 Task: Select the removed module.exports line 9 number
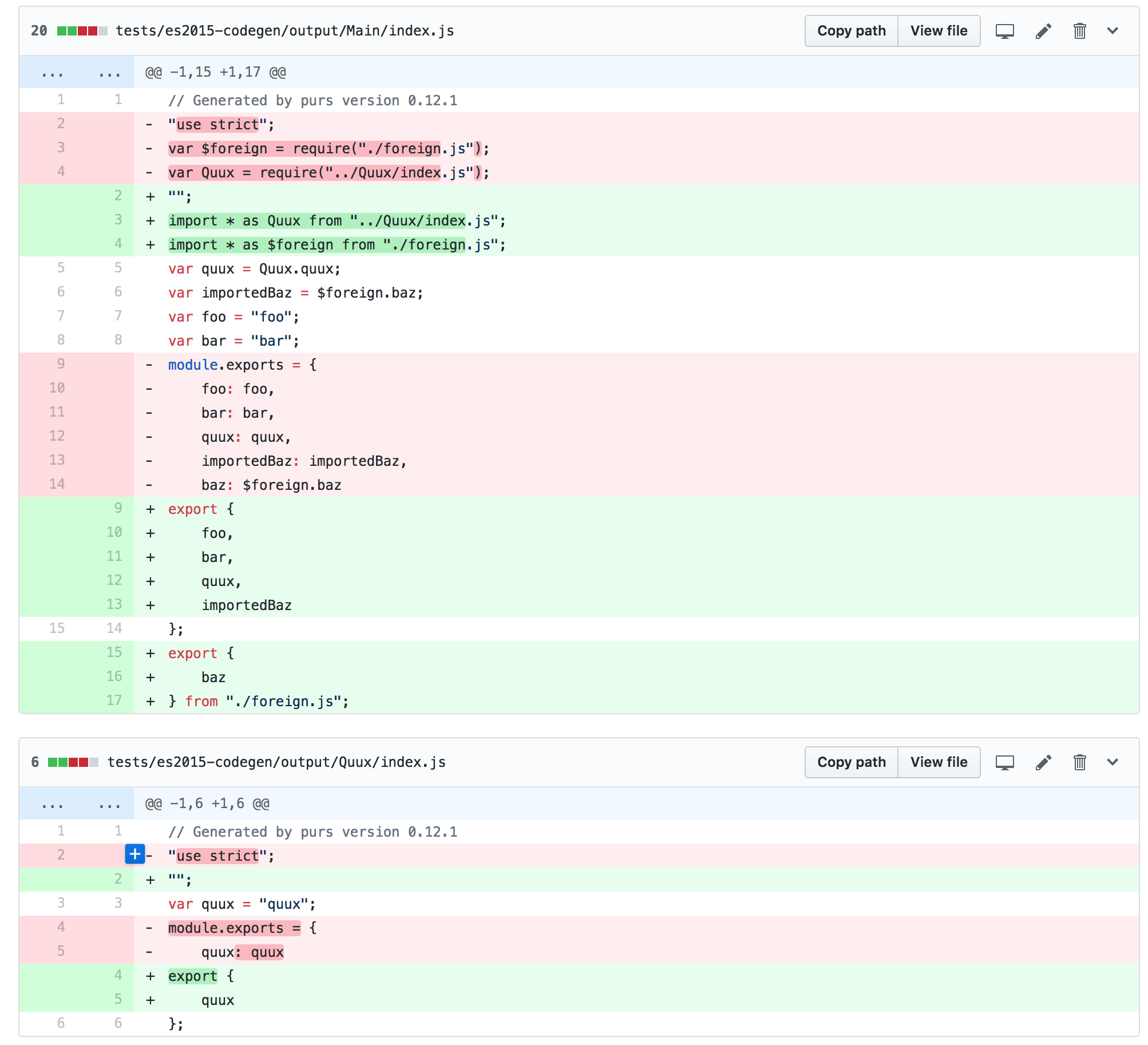pos(61,364)
